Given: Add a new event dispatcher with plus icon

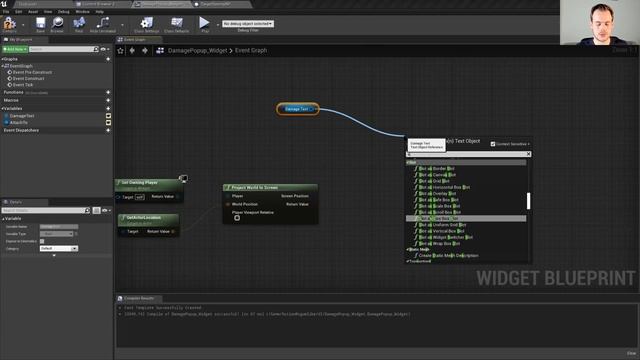Looking at the screenshot, I should (108, 130).
